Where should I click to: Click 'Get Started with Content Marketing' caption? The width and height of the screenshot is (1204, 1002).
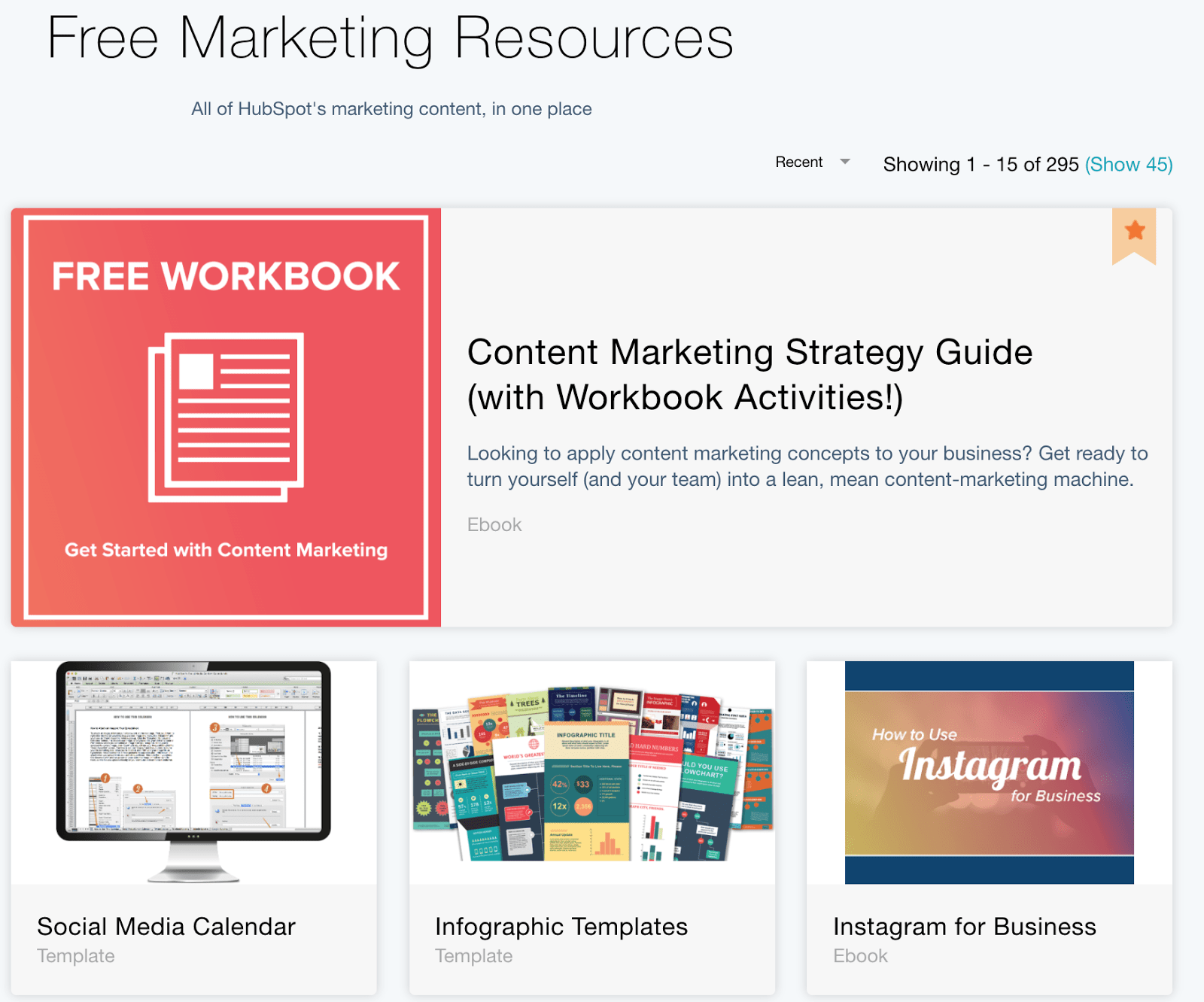pos(226,551)
